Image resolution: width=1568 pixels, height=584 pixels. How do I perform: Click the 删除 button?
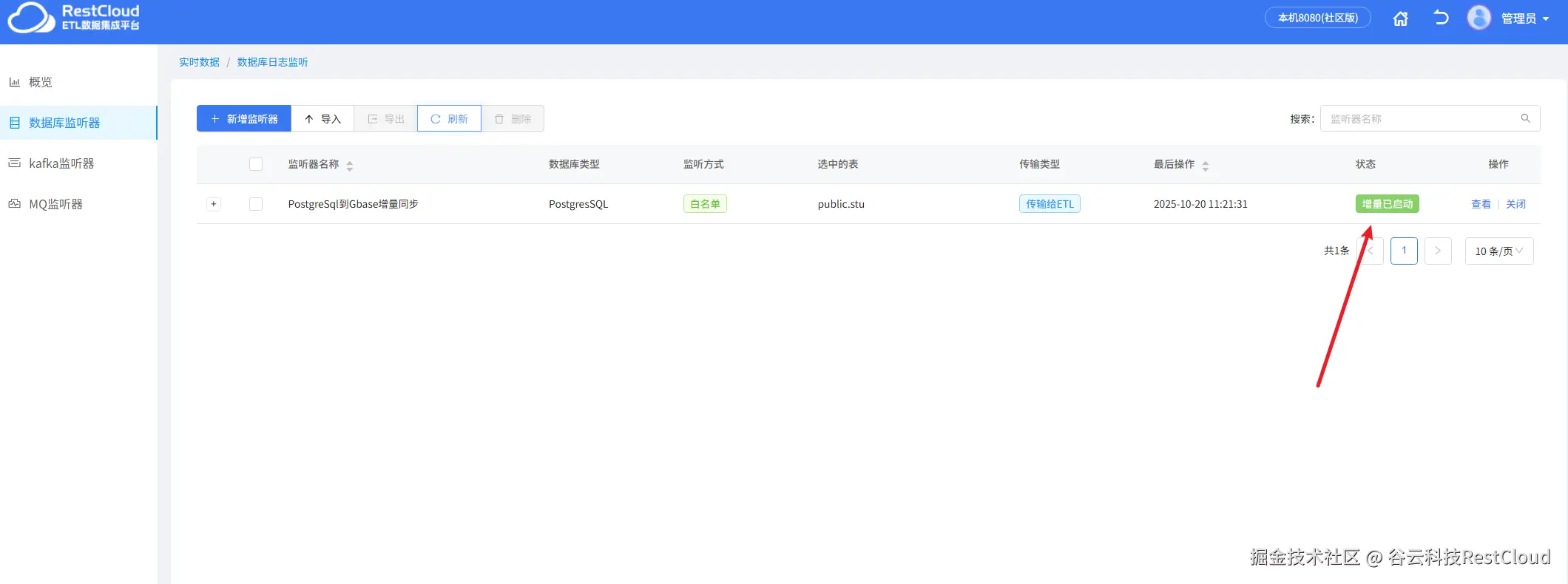513,119
